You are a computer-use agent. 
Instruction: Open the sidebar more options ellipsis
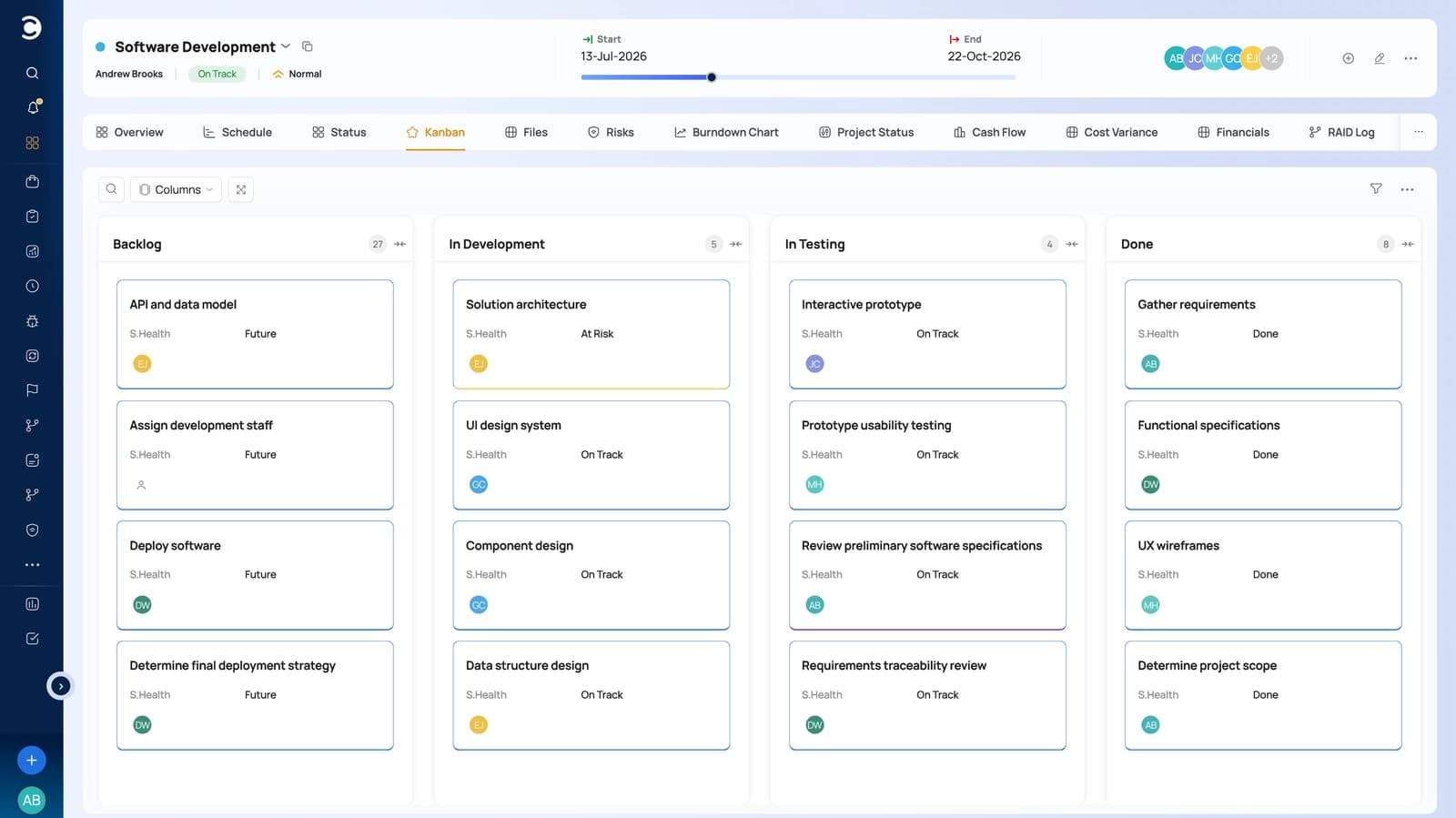pyautogui.click(x=32, y=565)
